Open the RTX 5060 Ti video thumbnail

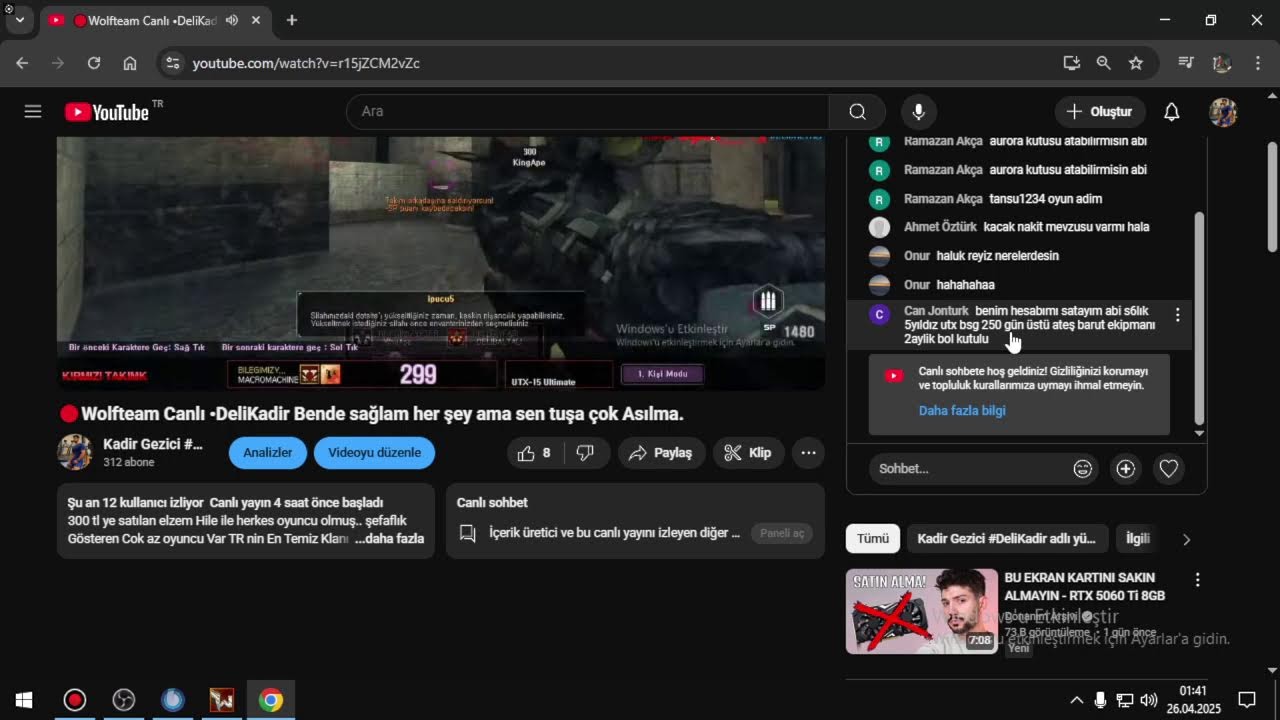point(922,611)
